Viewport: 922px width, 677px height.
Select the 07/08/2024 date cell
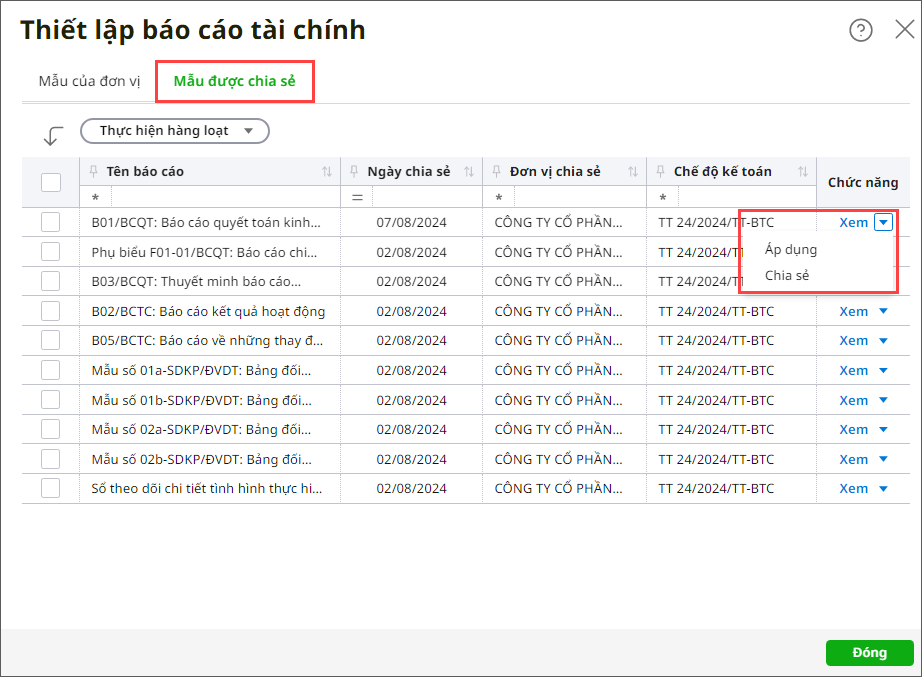(412, 222)
